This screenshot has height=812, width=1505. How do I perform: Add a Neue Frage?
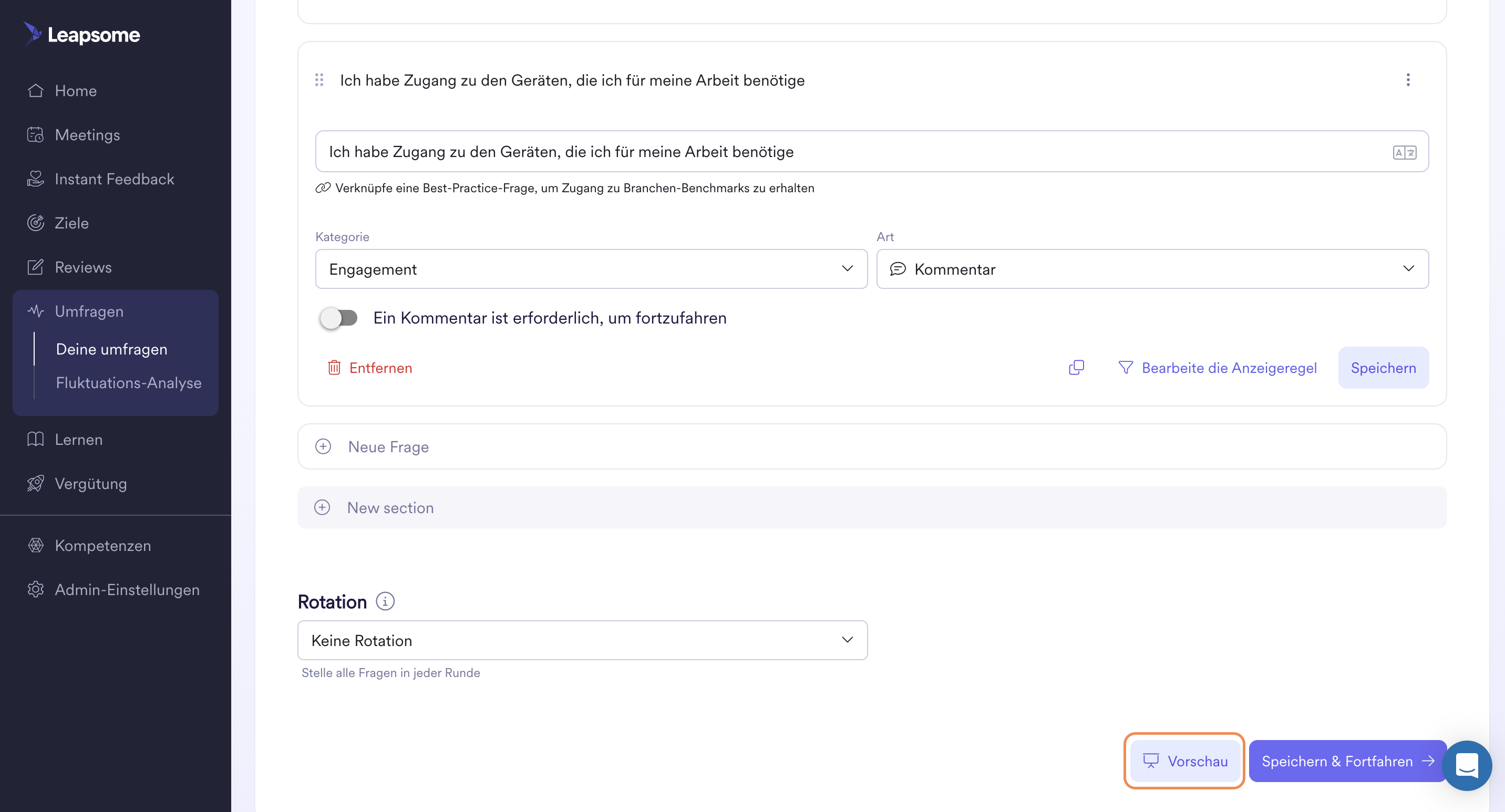[872, 446]
